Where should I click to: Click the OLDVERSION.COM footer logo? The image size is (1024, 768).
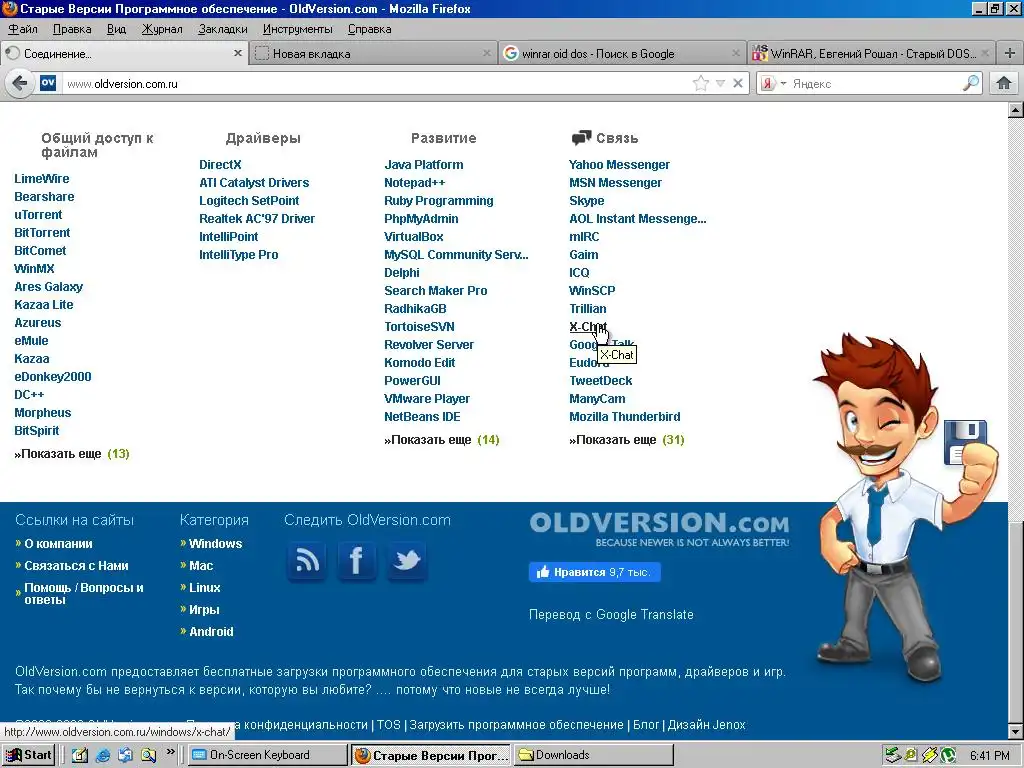[659, 530]
